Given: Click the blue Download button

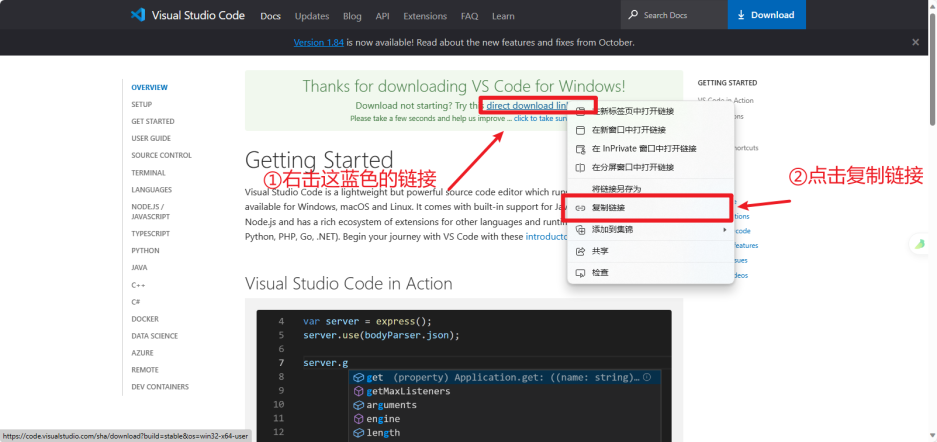Looking at the screenshot, I should (x=766, y=15).
